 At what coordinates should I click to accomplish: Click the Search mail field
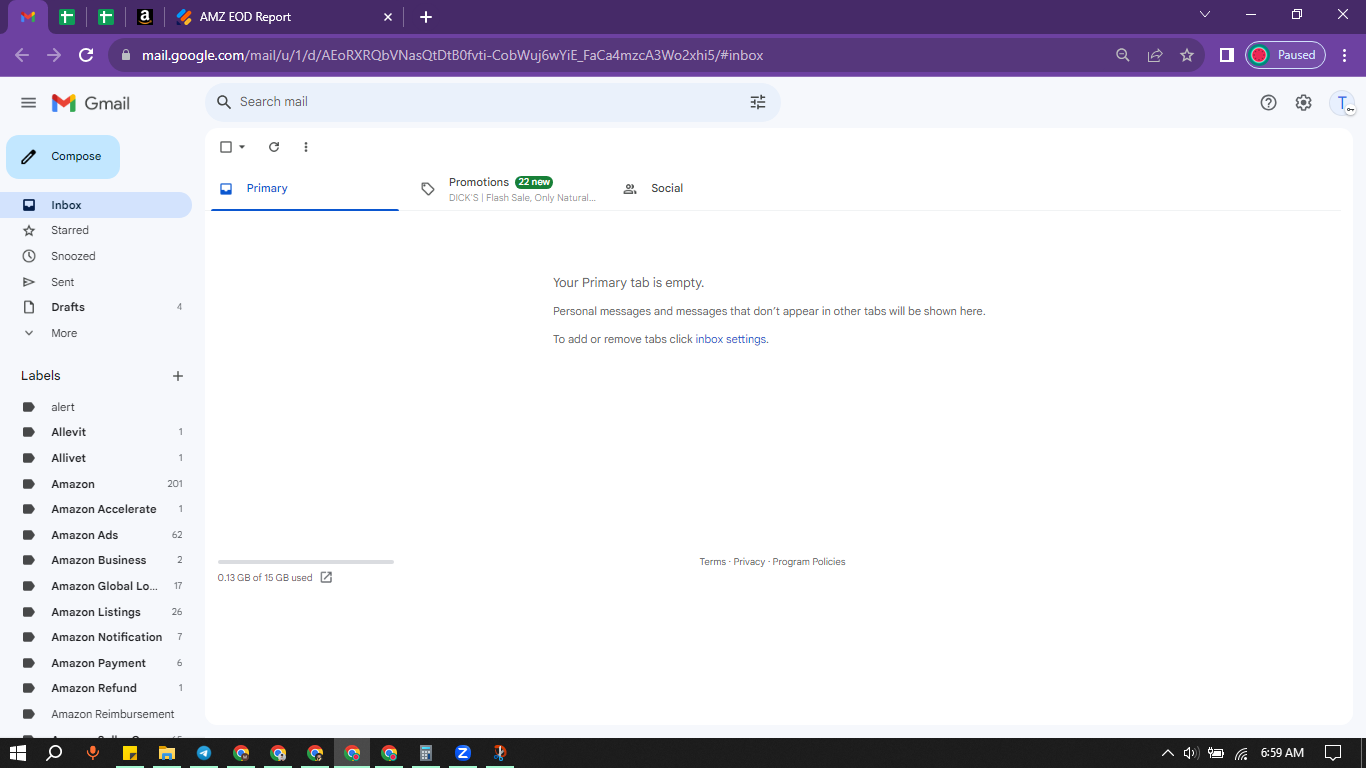point(492,102)
